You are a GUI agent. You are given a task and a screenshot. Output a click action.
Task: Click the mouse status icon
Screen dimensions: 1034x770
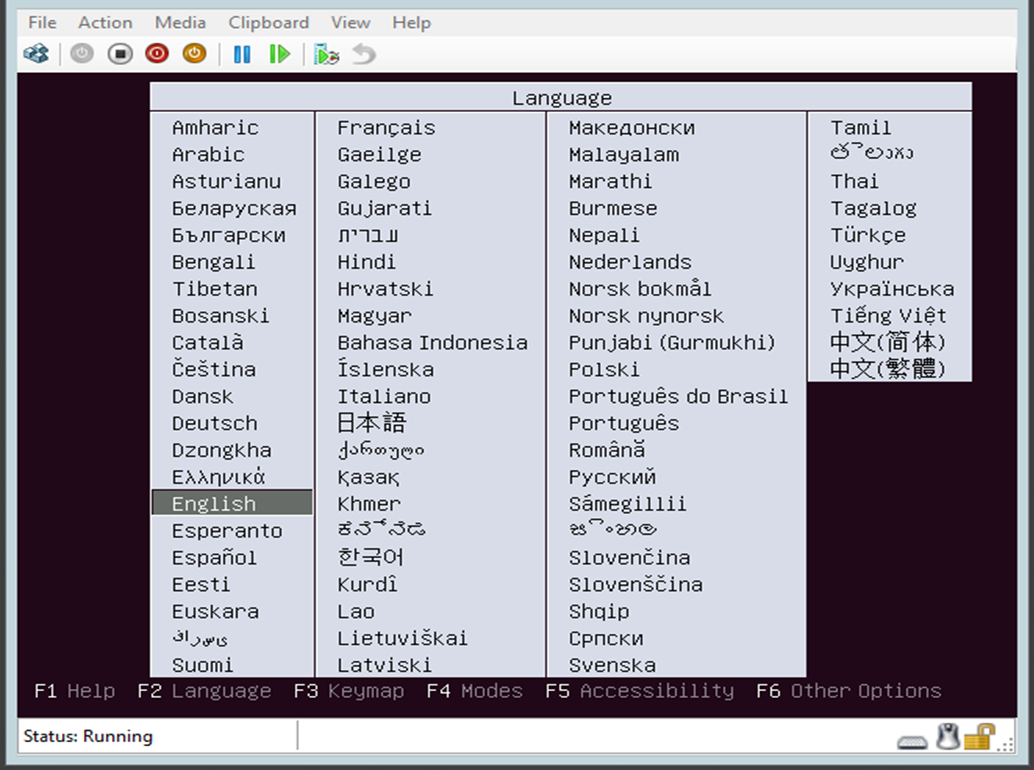(x=948, y=736)
